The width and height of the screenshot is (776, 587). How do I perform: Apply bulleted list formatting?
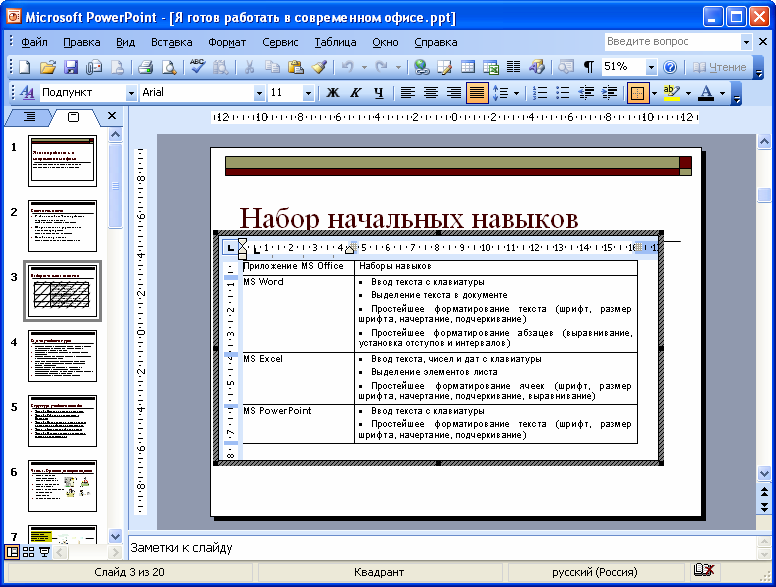(x=563, y=93)
